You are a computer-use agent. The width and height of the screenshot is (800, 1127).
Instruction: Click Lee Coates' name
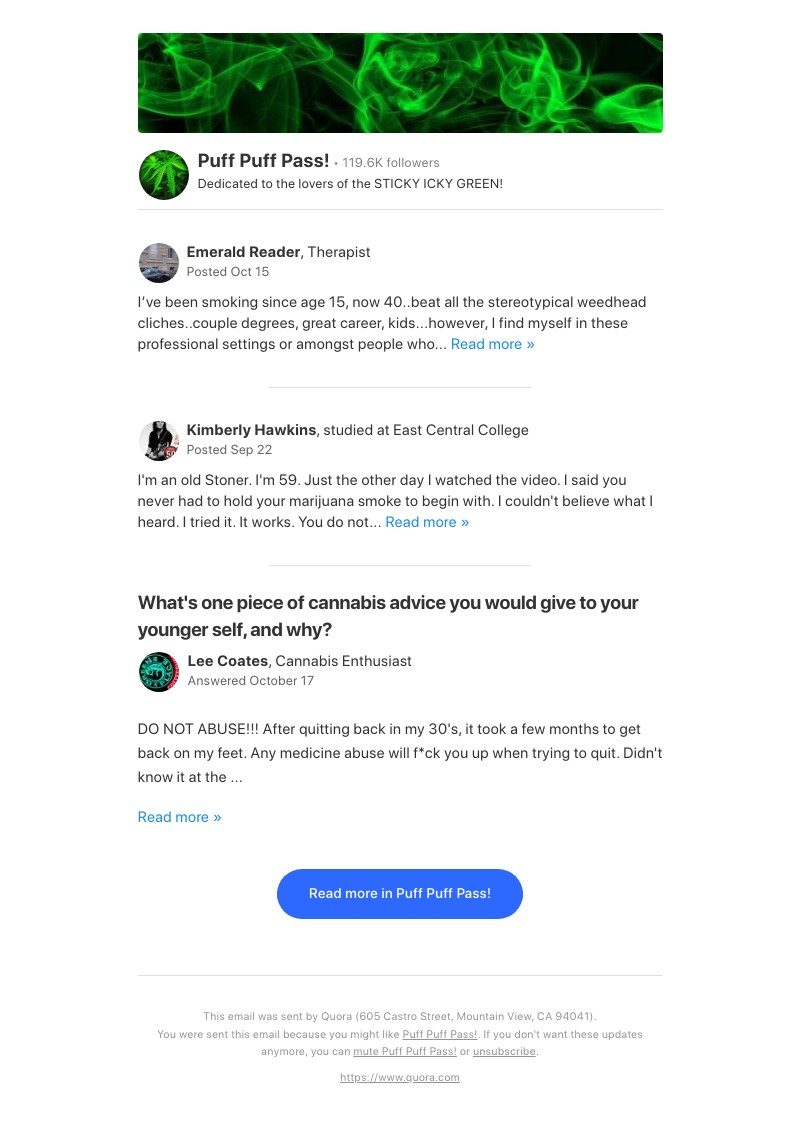pyautogui.click(x=227, y=660)
